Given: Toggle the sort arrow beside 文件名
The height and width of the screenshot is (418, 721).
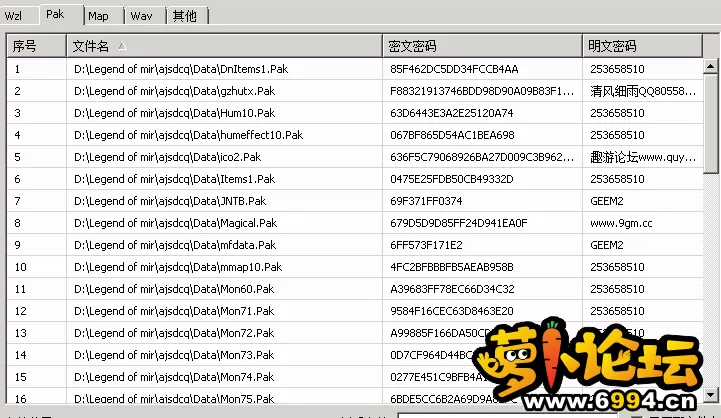Looking at the screenshot, I should (x=122, y=46).
